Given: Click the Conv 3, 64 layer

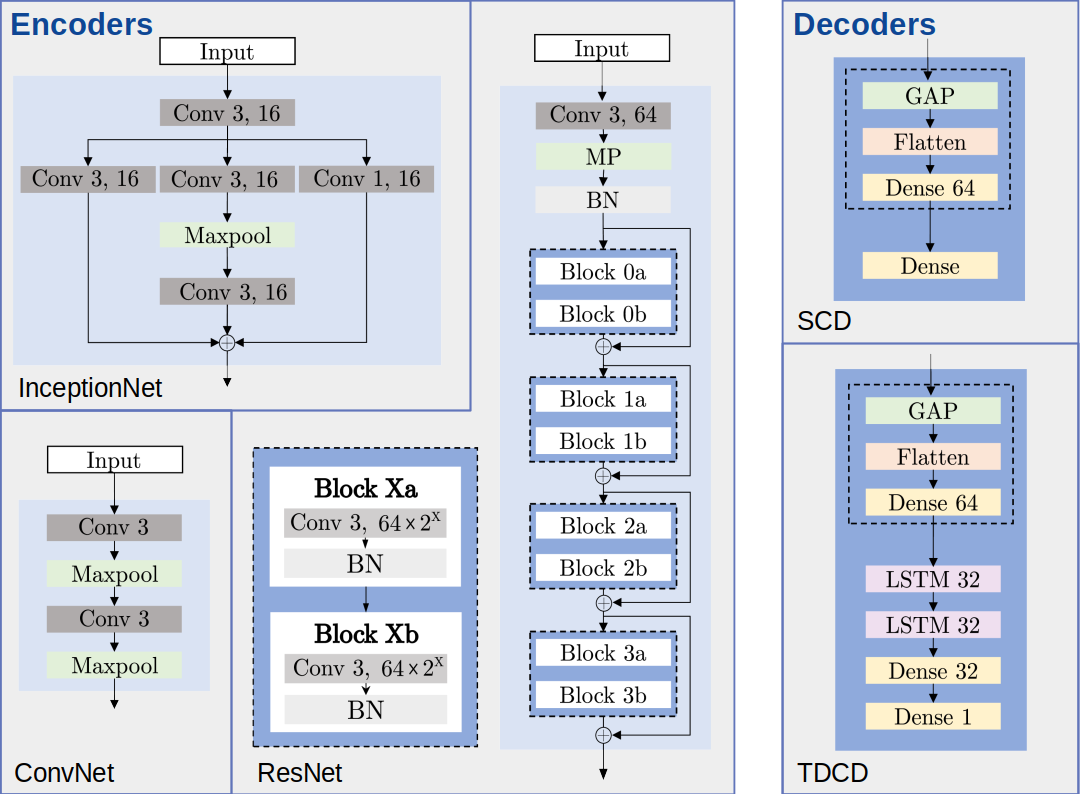Looking at the screenshot, I should 603,115.
